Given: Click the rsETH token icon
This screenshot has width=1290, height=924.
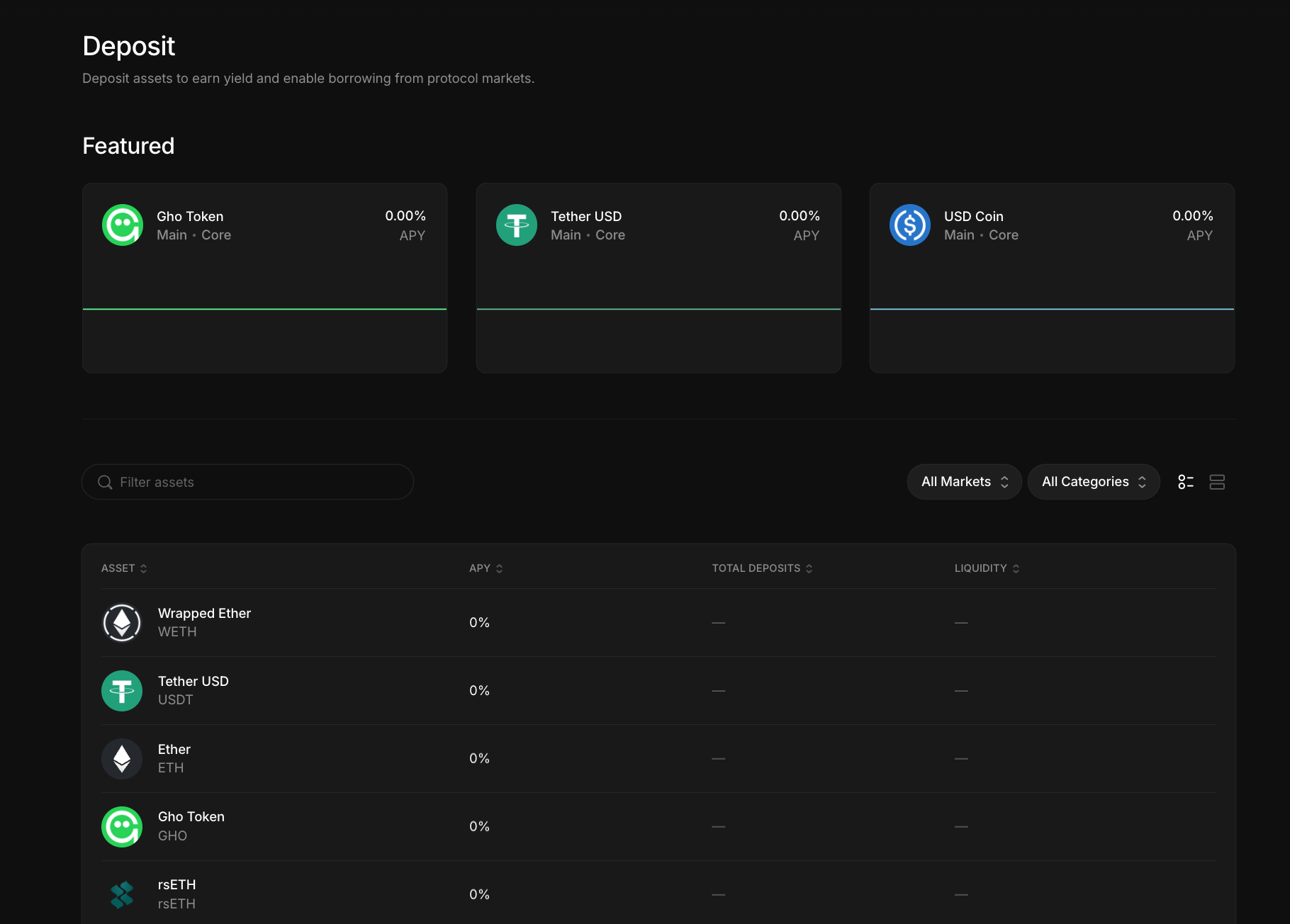Looking at the screenshot, I should click(x=122, y=894).
